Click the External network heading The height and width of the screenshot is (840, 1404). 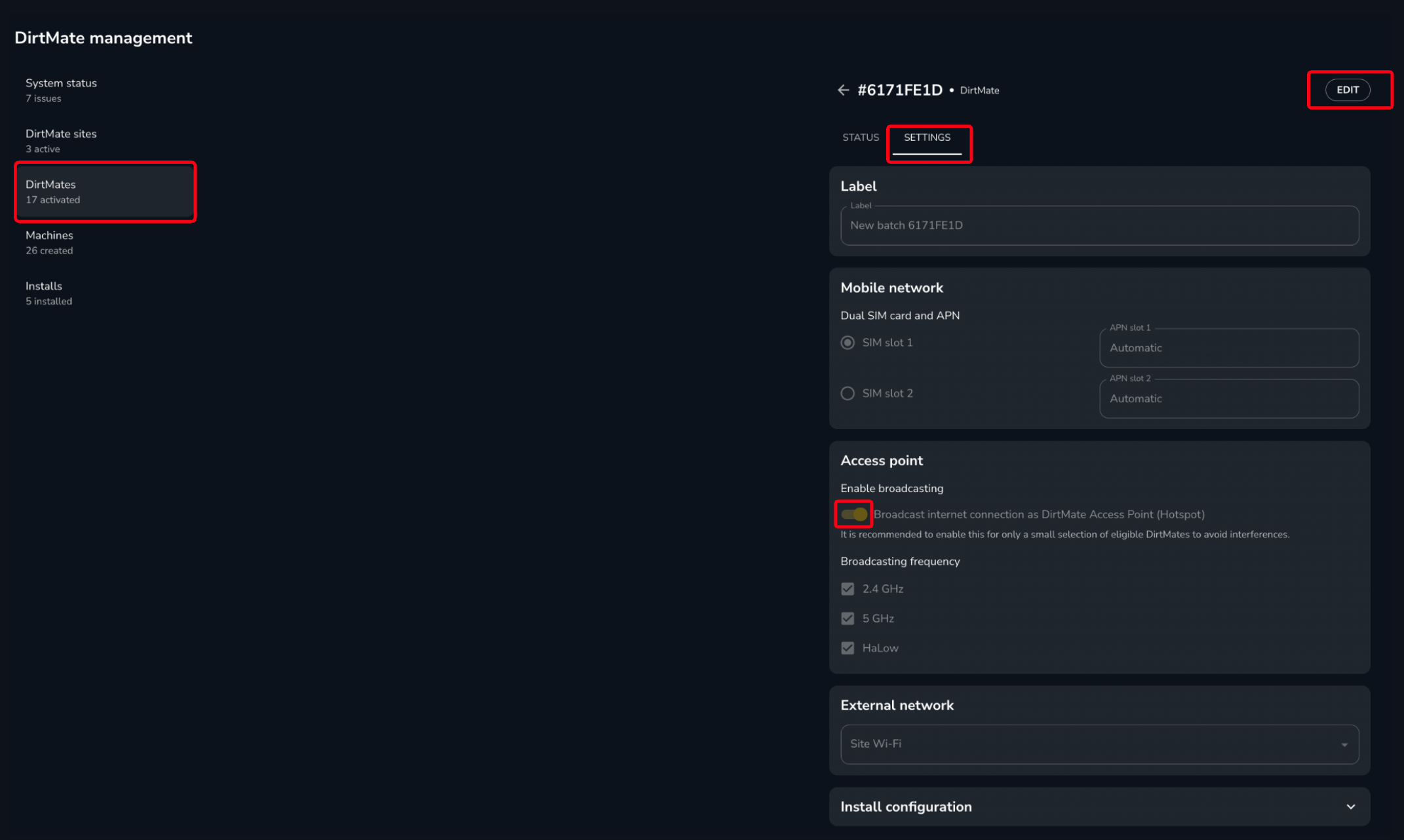(x=897, y=705)
